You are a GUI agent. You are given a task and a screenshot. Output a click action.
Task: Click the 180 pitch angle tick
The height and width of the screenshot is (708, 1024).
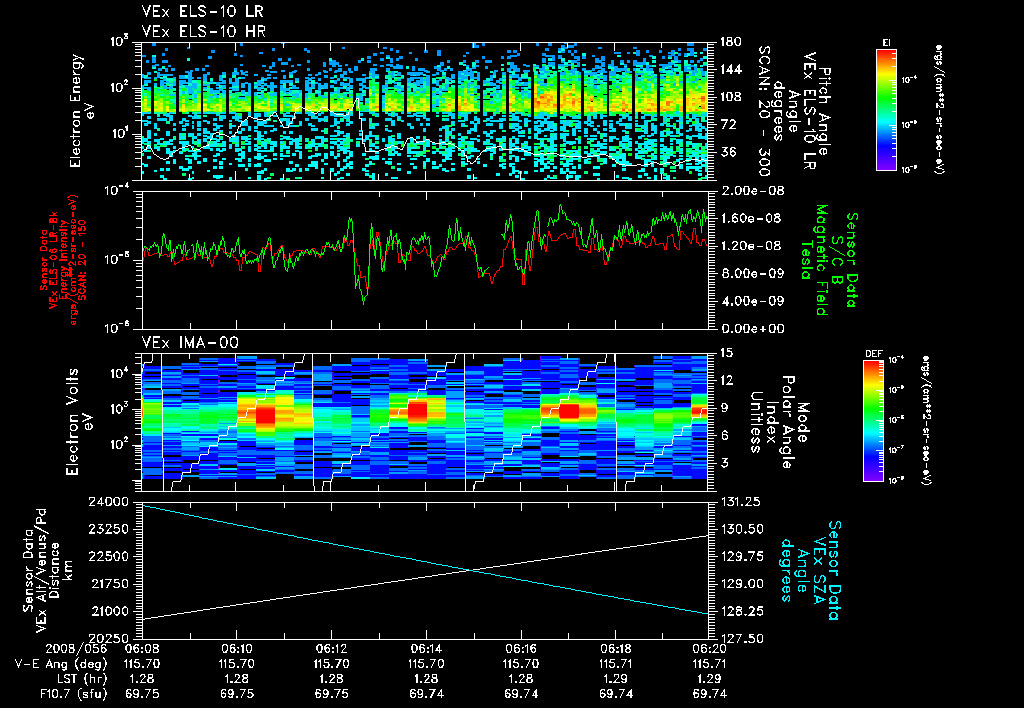coord(731,42)
